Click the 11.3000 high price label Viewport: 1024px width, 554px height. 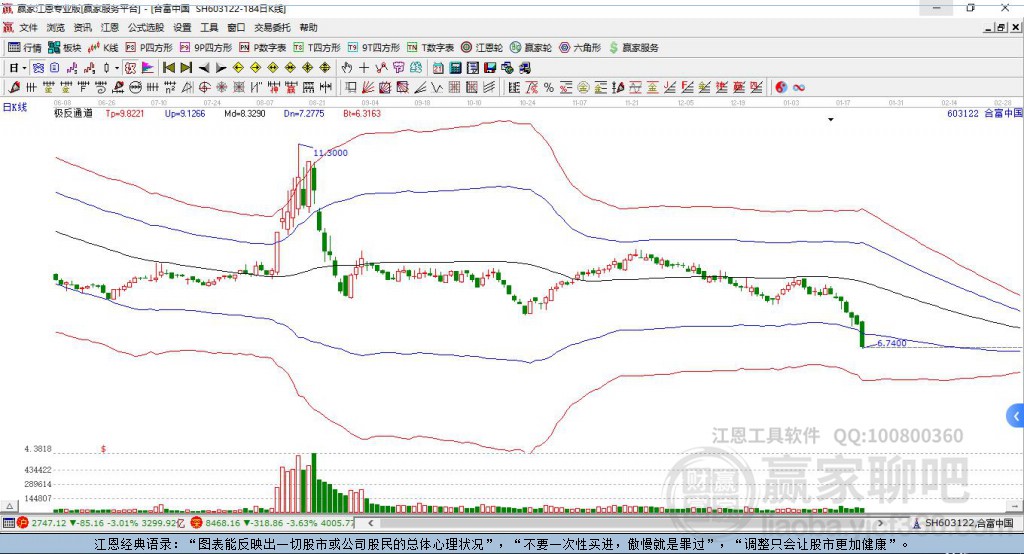coord(330,153)
